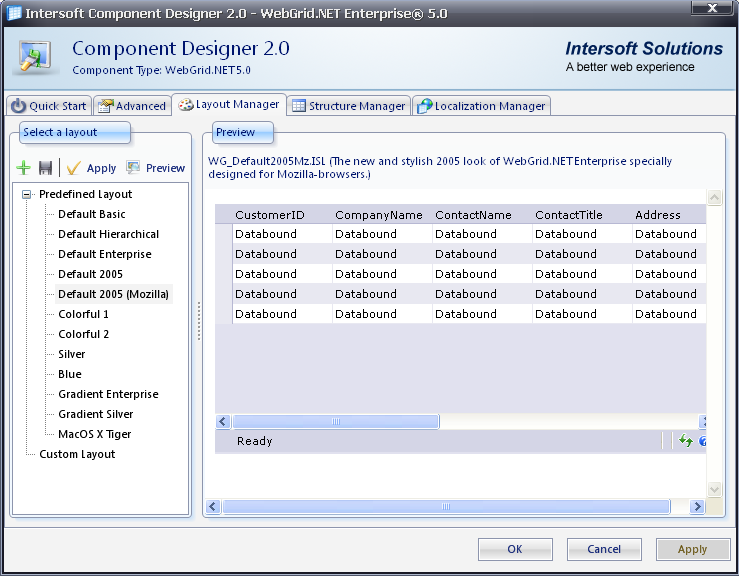Viewport: 739px width, 577px height.
Task: Click the preview pane scroll down arrow
Action: (x=714, y=489)
